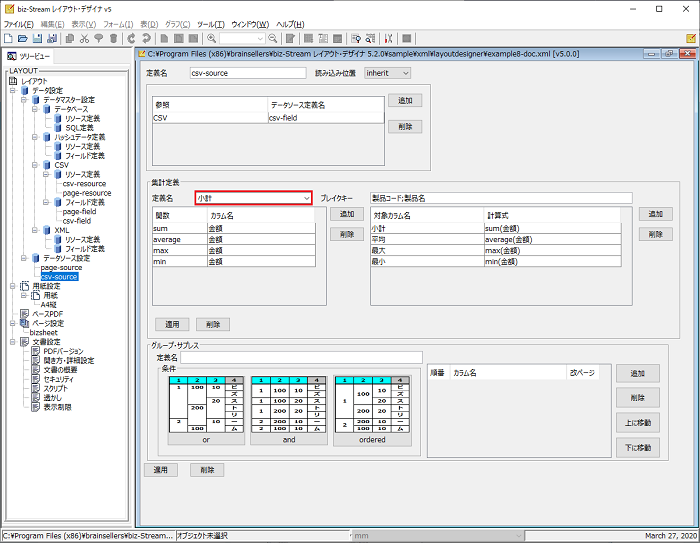The height and width of the screenshot is (543, 700).
Task: Click the redo arrow icon
Action: 146,38
